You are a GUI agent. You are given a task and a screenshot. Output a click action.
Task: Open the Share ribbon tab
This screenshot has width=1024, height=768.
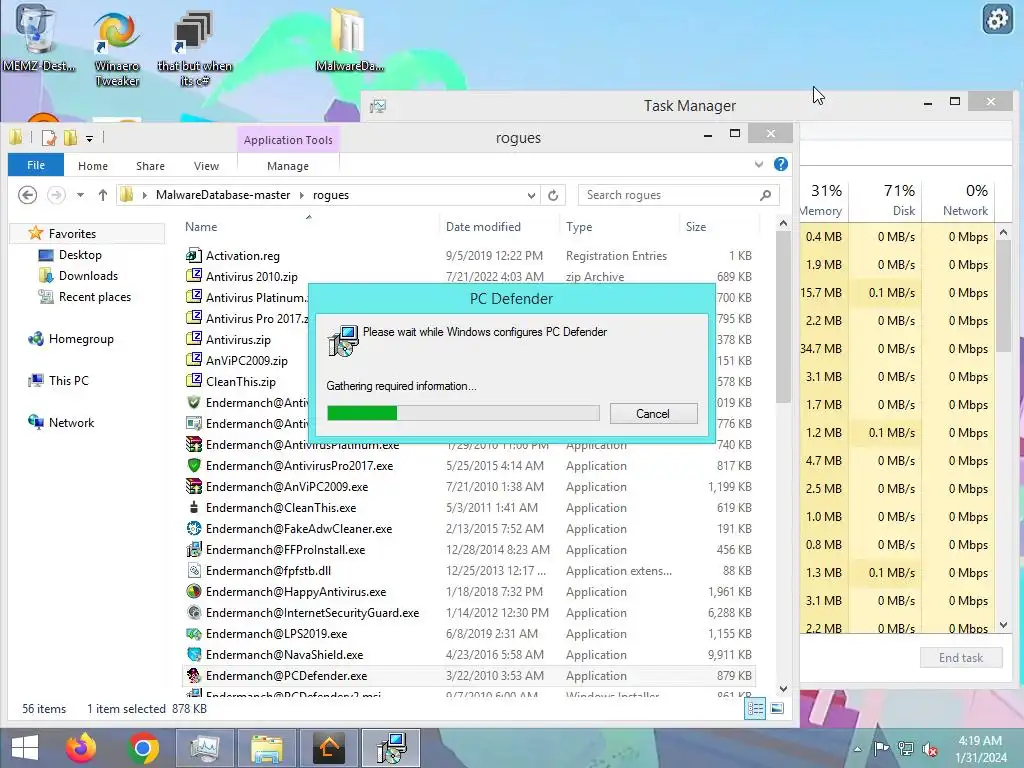[x=150, y=166]
